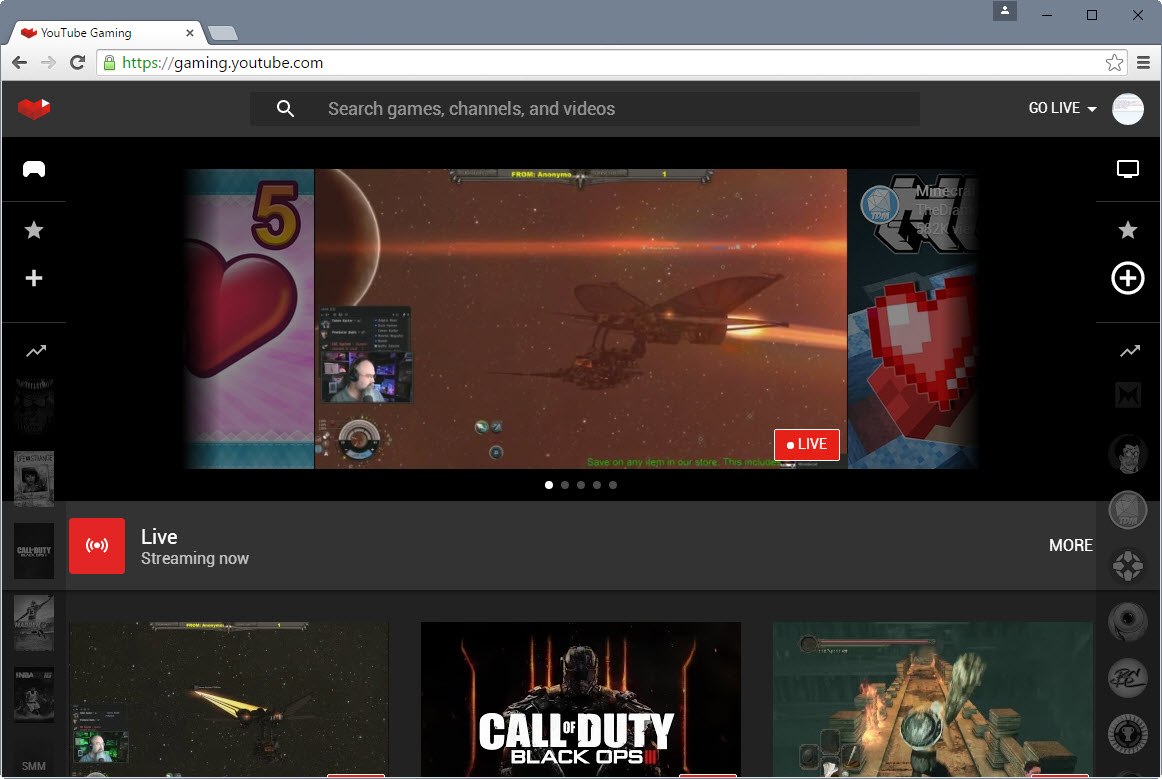Open the space stream thumbnail in Live row

coord(228,699)
